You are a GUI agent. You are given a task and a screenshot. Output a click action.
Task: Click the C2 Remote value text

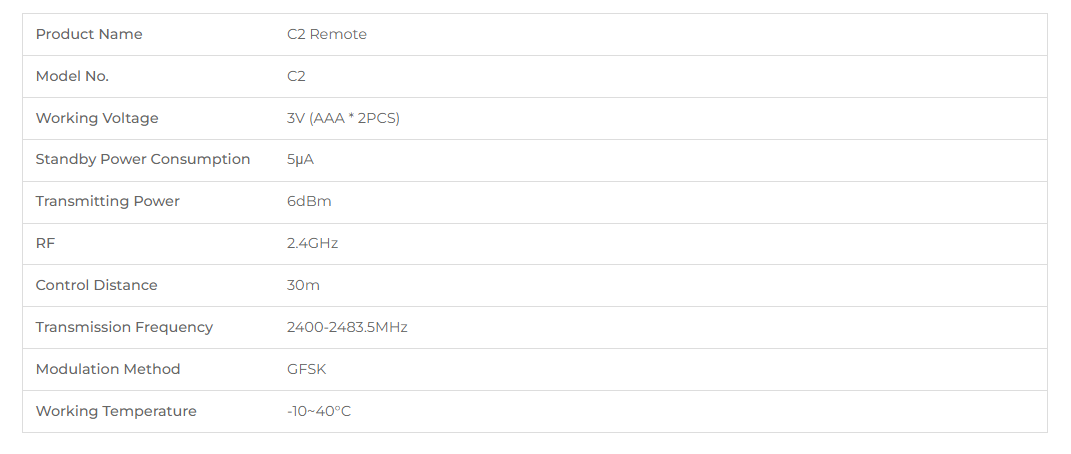(x=326, y=34)
